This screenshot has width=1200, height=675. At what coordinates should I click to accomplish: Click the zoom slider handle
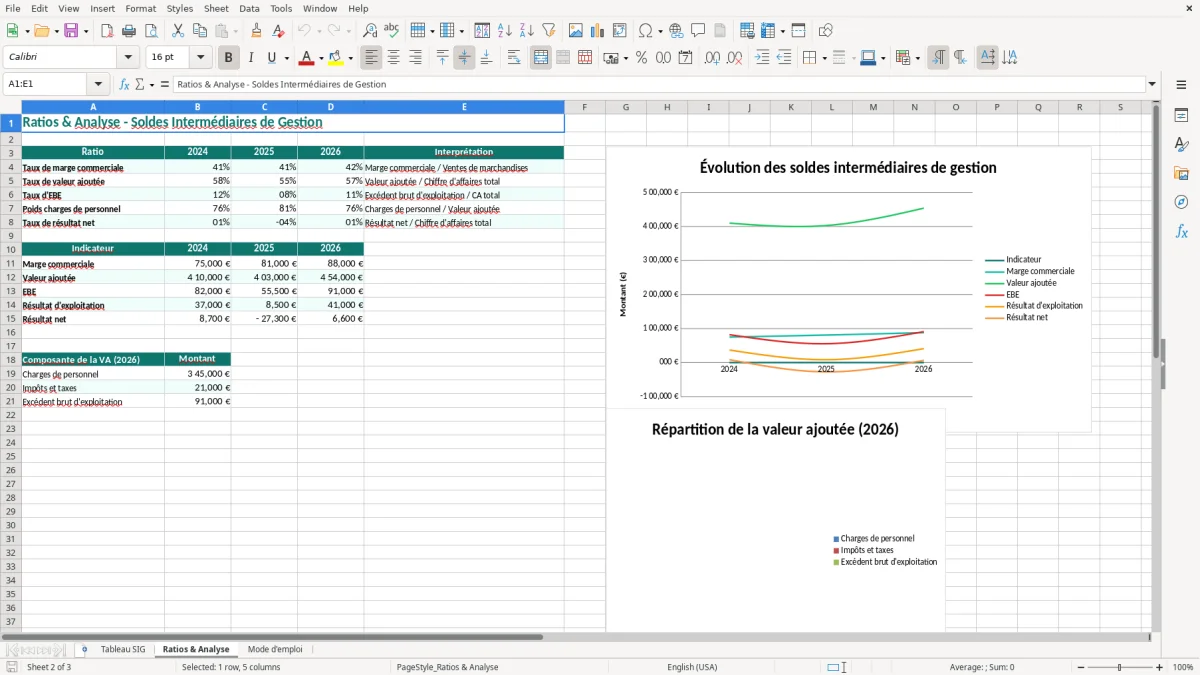click(1119, 667)
